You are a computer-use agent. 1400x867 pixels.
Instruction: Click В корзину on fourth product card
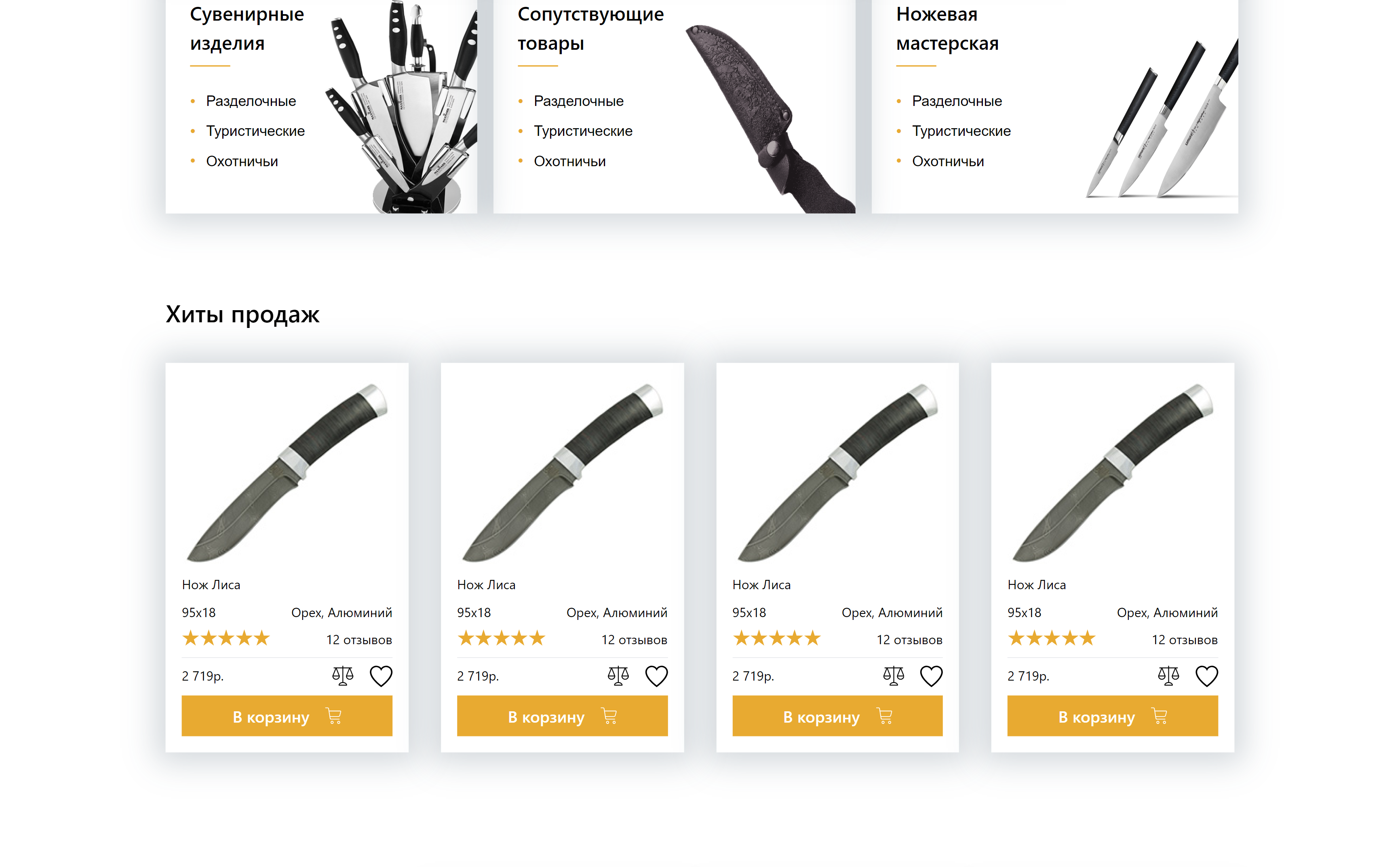click(x=1112, y=716)
